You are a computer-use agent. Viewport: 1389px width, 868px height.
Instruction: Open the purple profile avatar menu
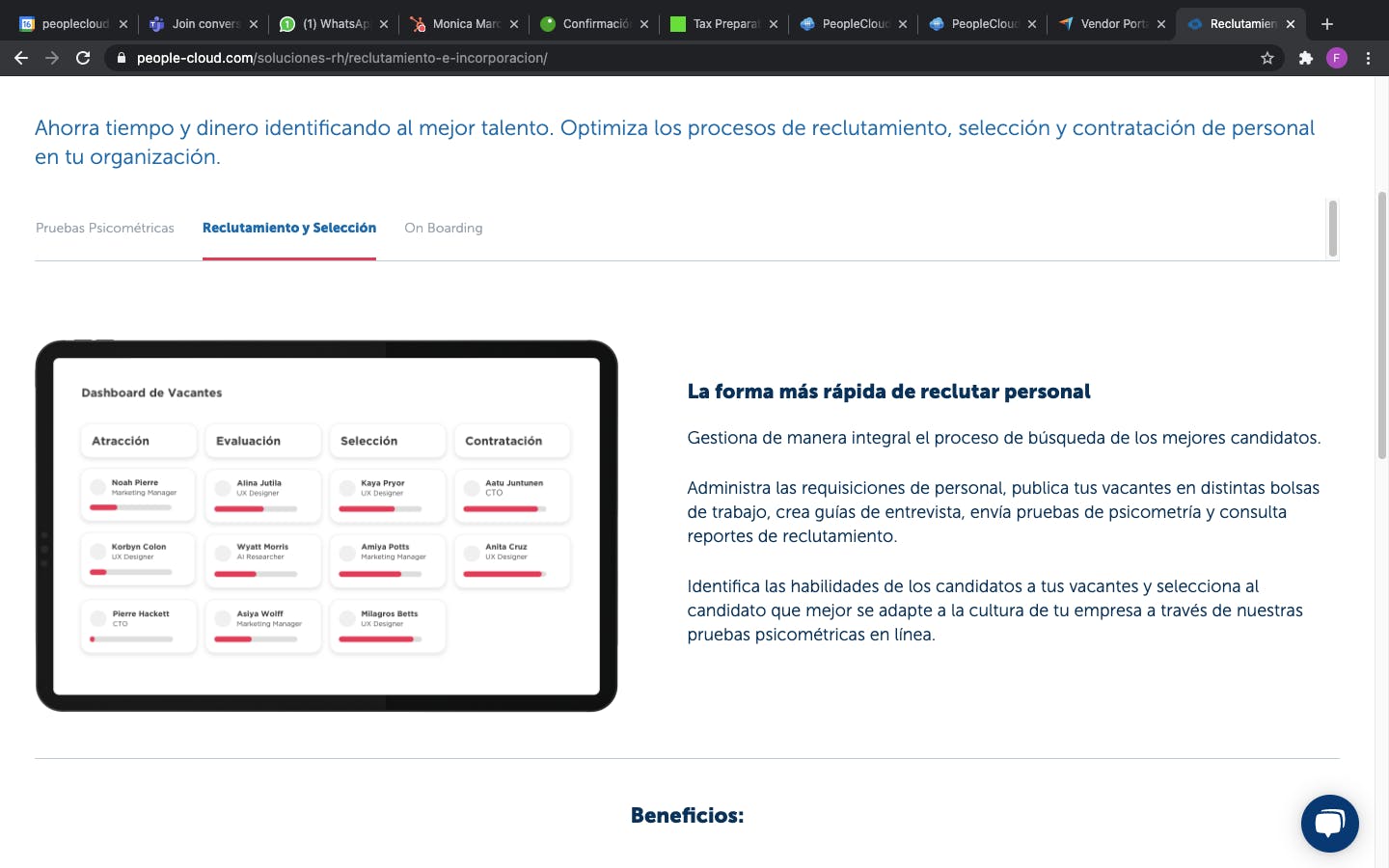point(1337,58)
